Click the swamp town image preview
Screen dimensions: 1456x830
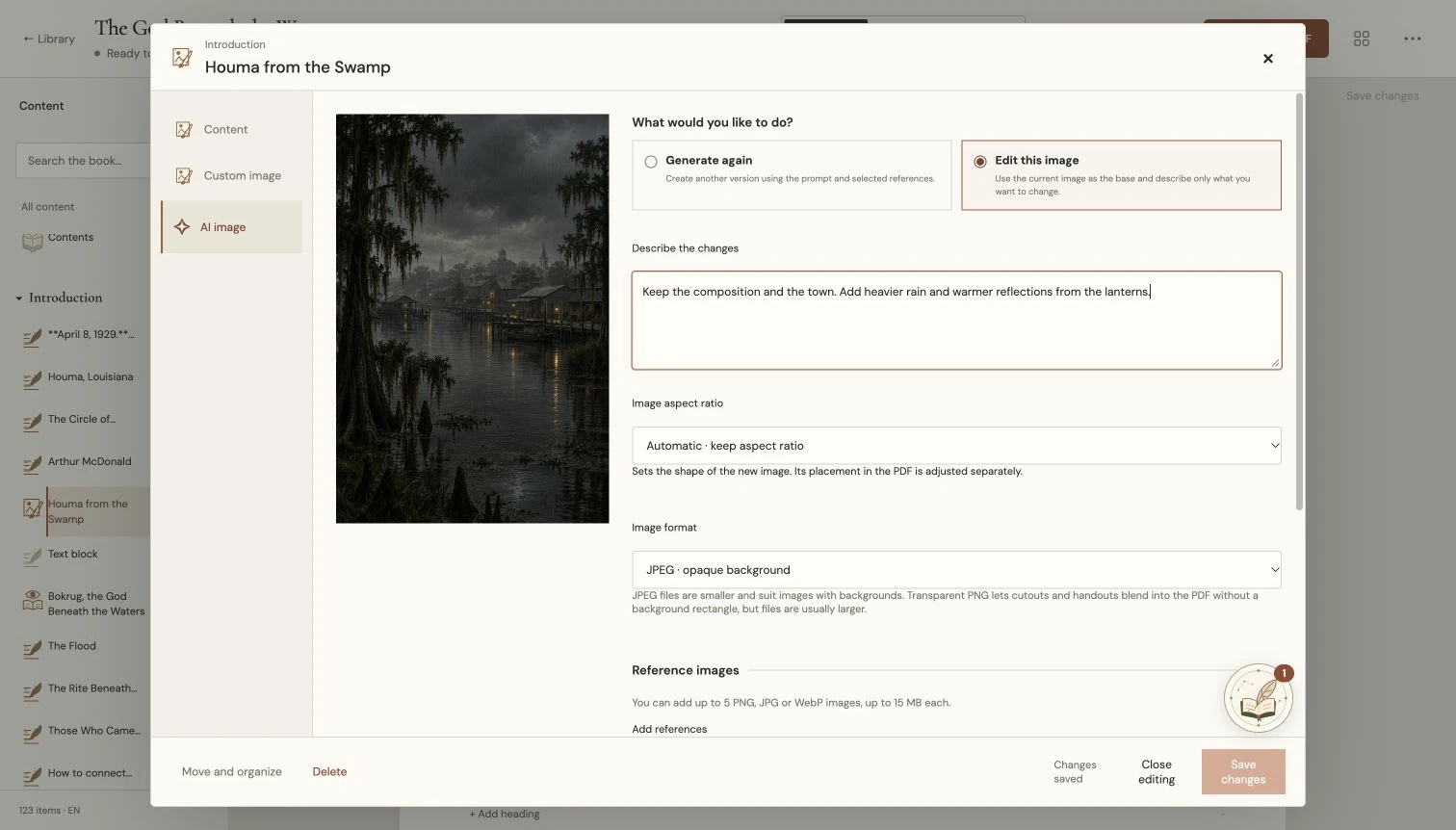click(472, 319)
